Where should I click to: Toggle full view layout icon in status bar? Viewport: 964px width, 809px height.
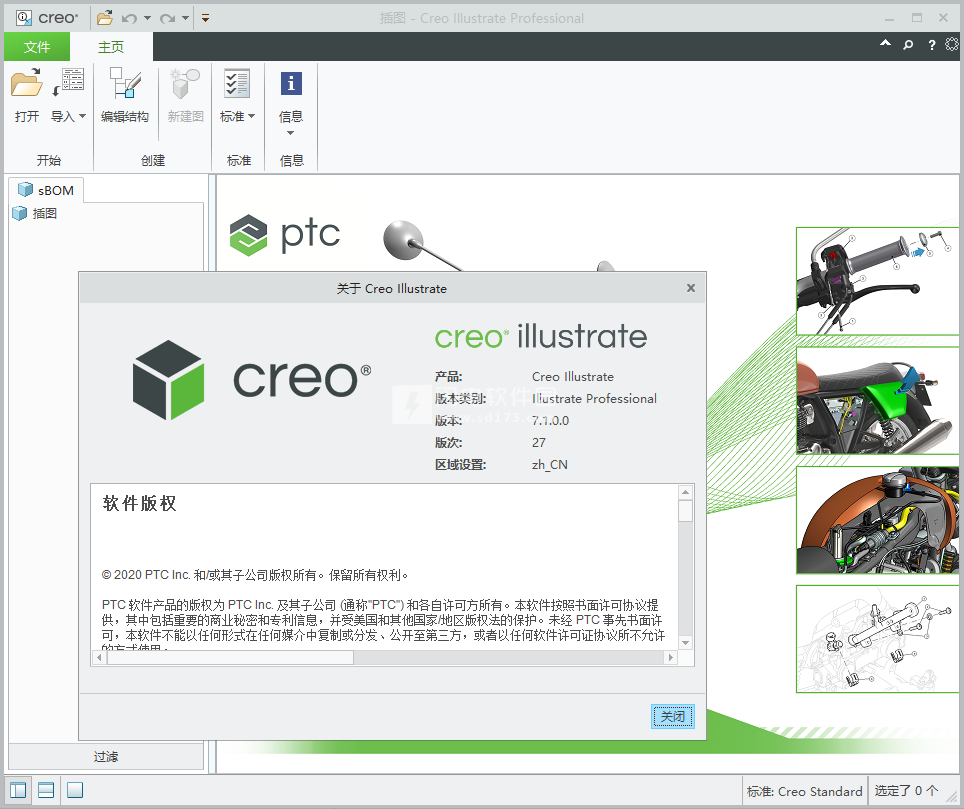(x=75, y=790)
